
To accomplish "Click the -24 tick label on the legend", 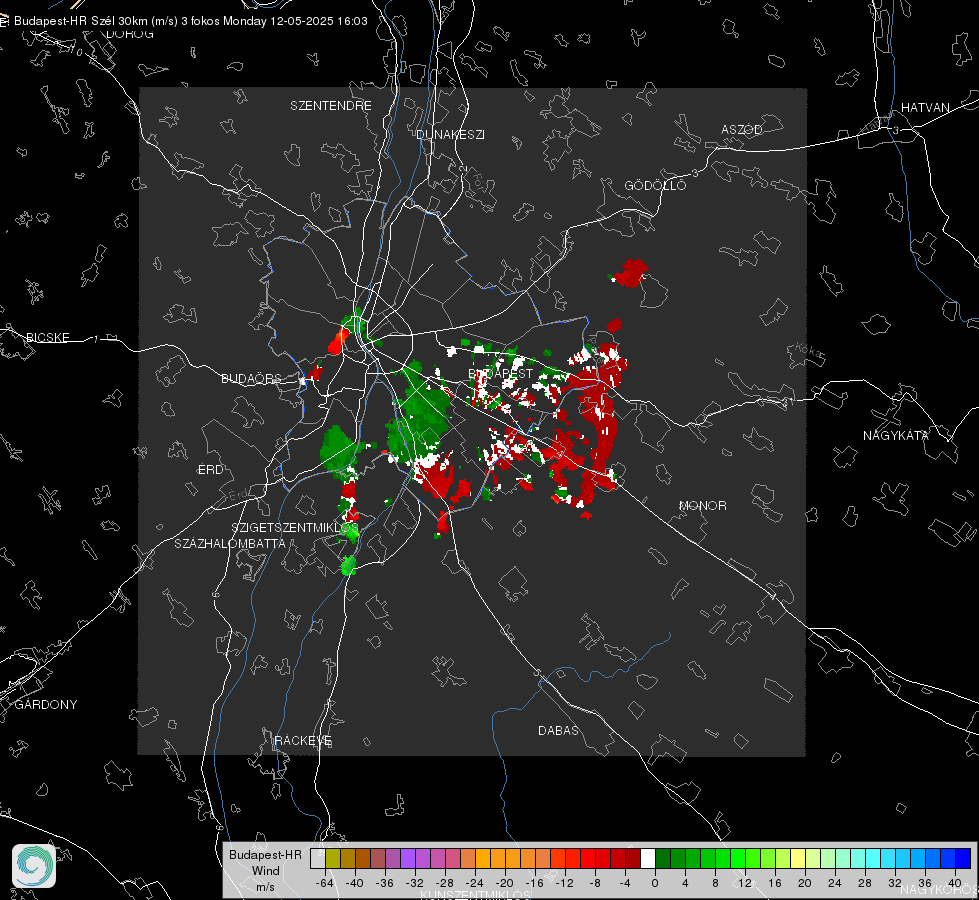I will coord(475,883).
